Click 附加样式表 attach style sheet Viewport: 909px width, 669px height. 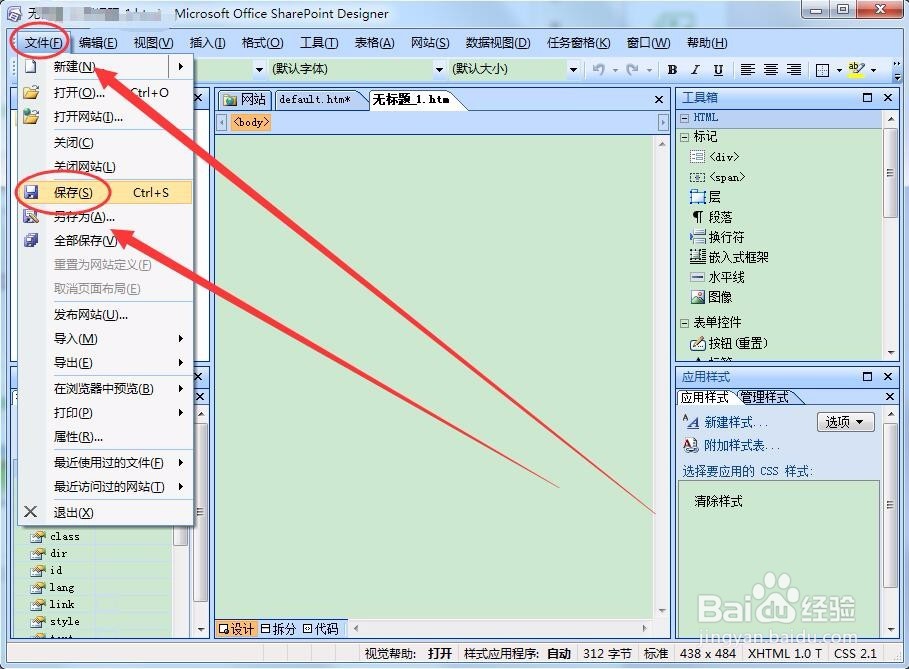click(x=732, y=445)
